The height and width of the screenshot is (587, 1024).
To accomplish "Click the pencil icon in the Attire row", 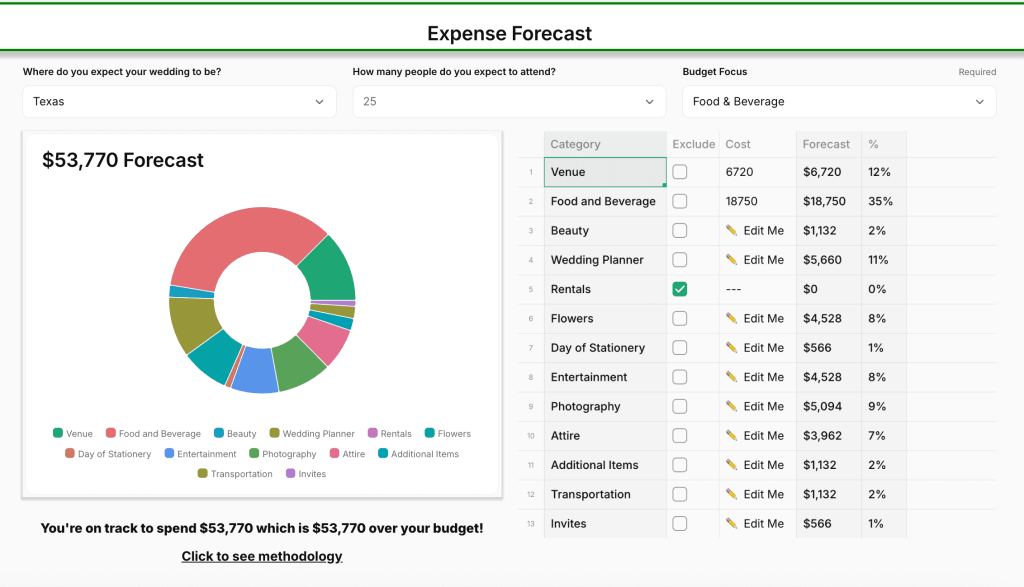I will (731, 436).
